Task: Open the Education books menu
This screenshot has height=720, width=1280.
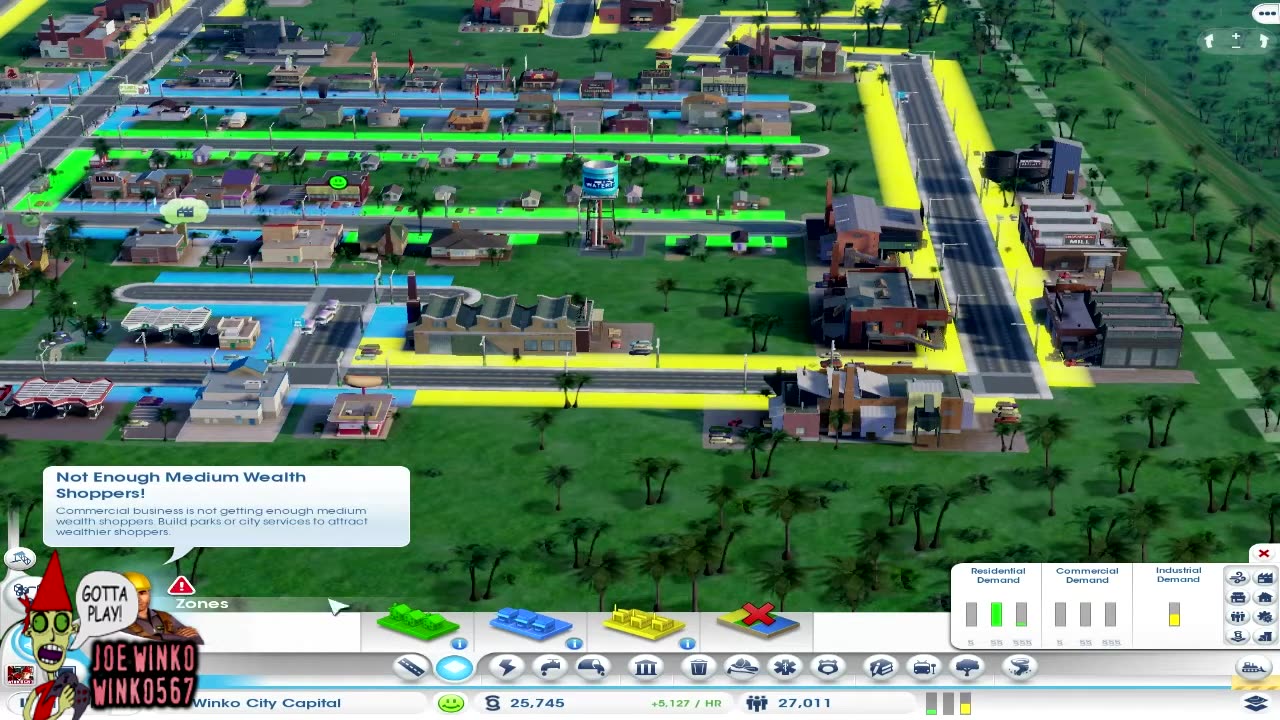Action: 881,667
